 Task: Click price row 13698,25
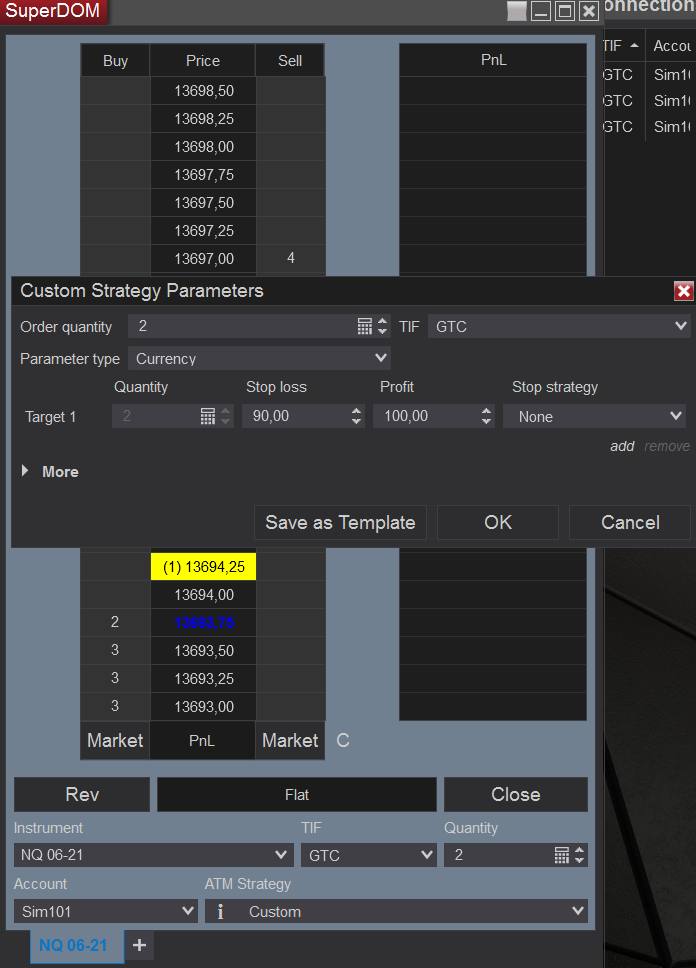click(x=204, y=119)
